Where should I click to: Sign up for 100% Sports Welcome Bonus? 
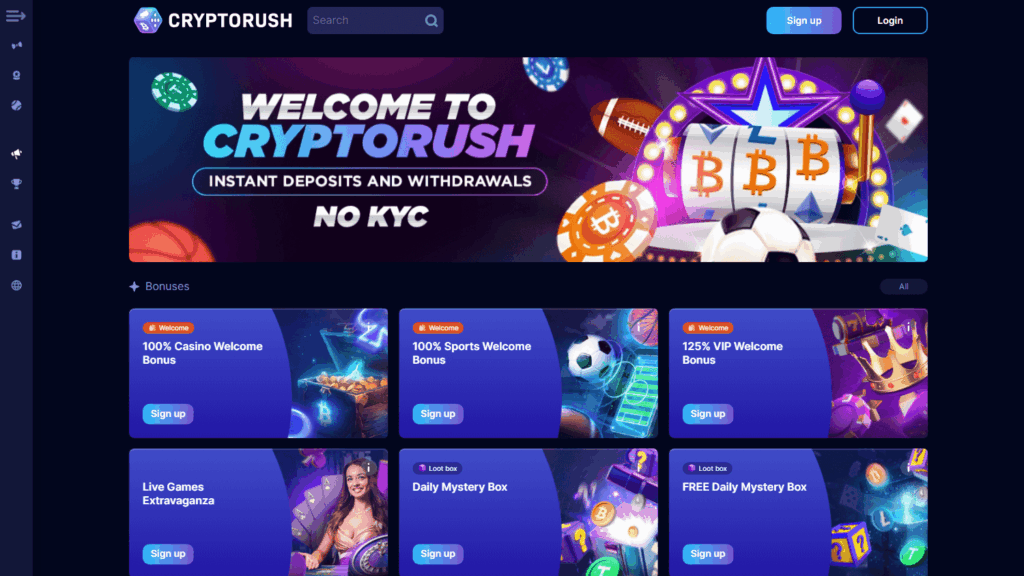coord(438,413)
